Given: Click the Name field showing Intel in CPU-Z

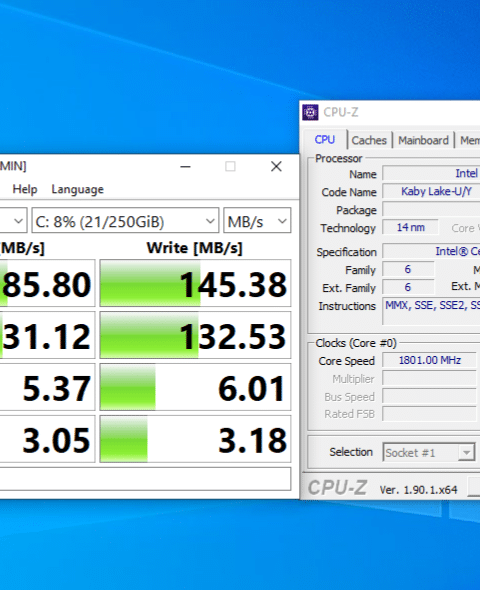Looking at the screenshot, I should tap(431, 173).
